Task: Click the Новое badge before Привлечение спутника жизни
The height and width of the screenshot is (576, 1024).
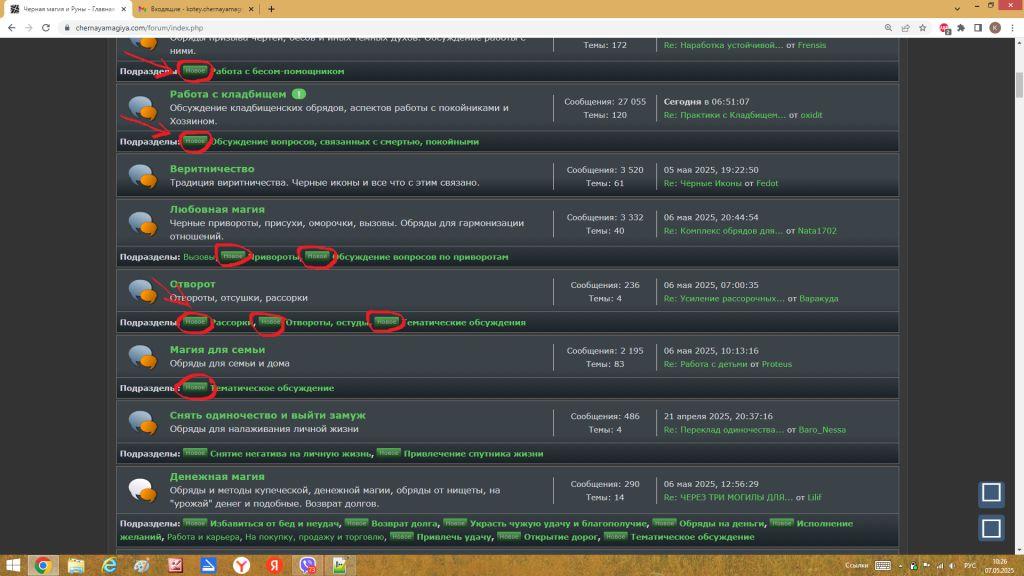Action: pyautogui.click(x=389, y=453)
